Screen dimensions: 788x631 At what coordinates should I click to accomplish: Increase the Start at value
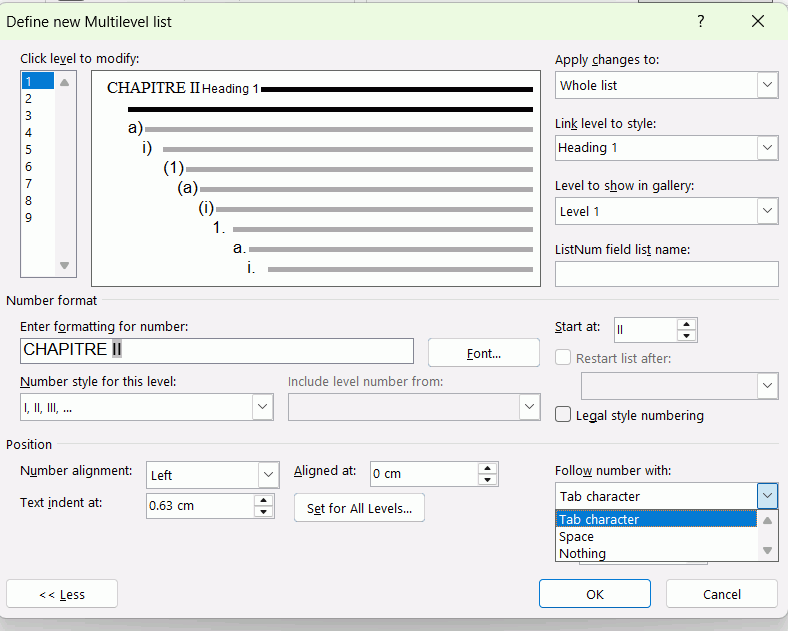687,324
